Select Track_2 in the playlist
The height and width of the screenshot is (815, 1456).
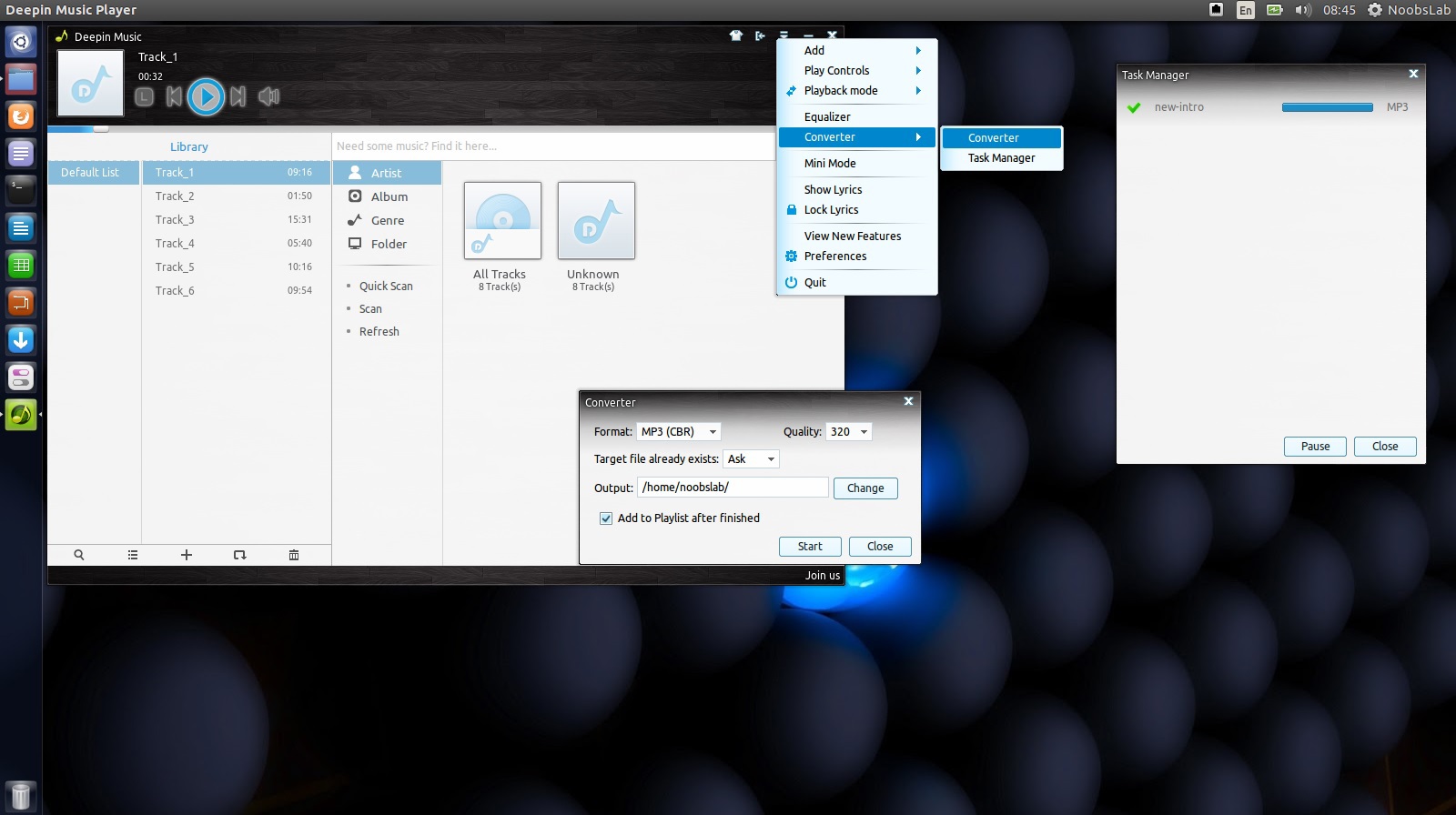pos(236,196)
